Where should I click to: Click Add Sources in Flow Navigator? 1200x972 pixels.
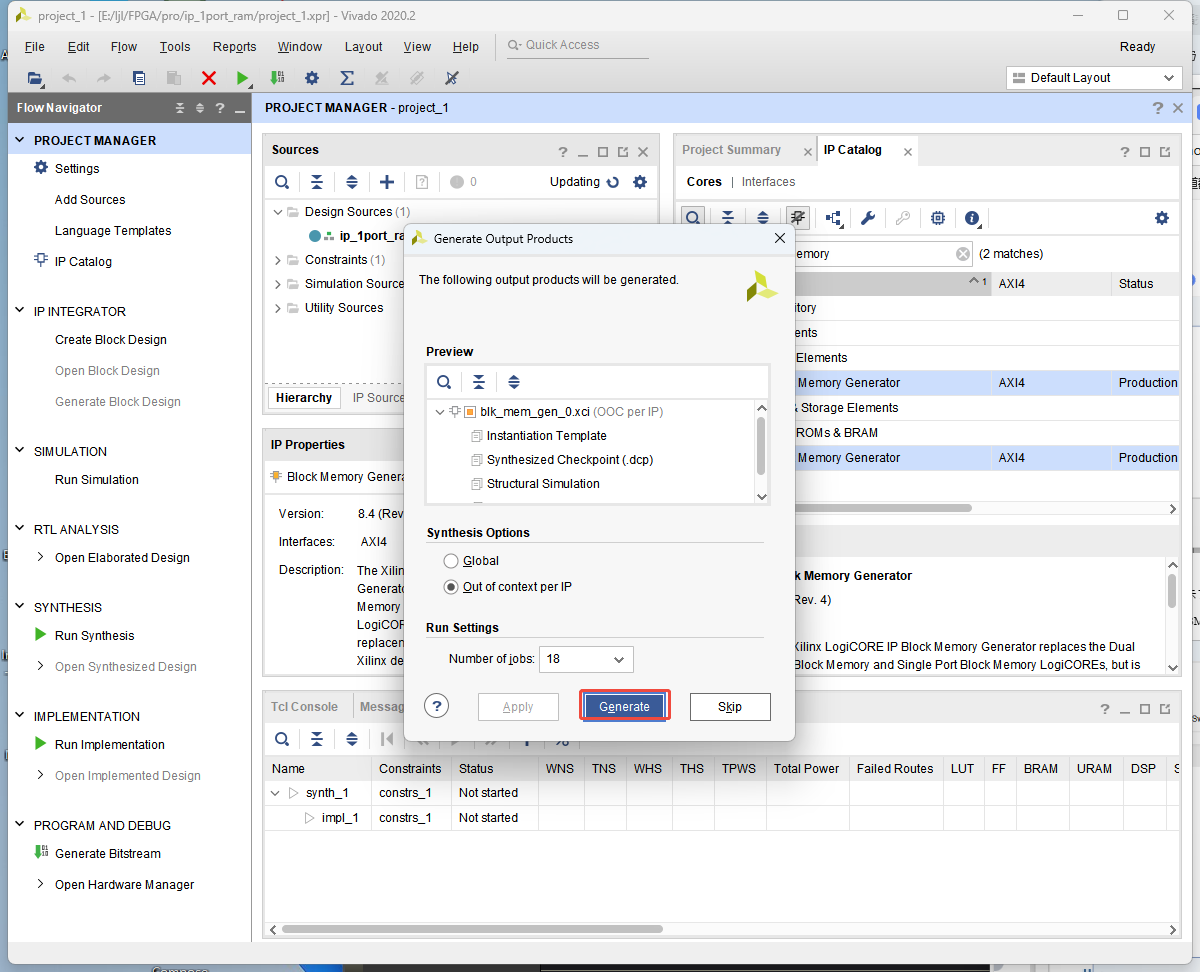(90, 200)
